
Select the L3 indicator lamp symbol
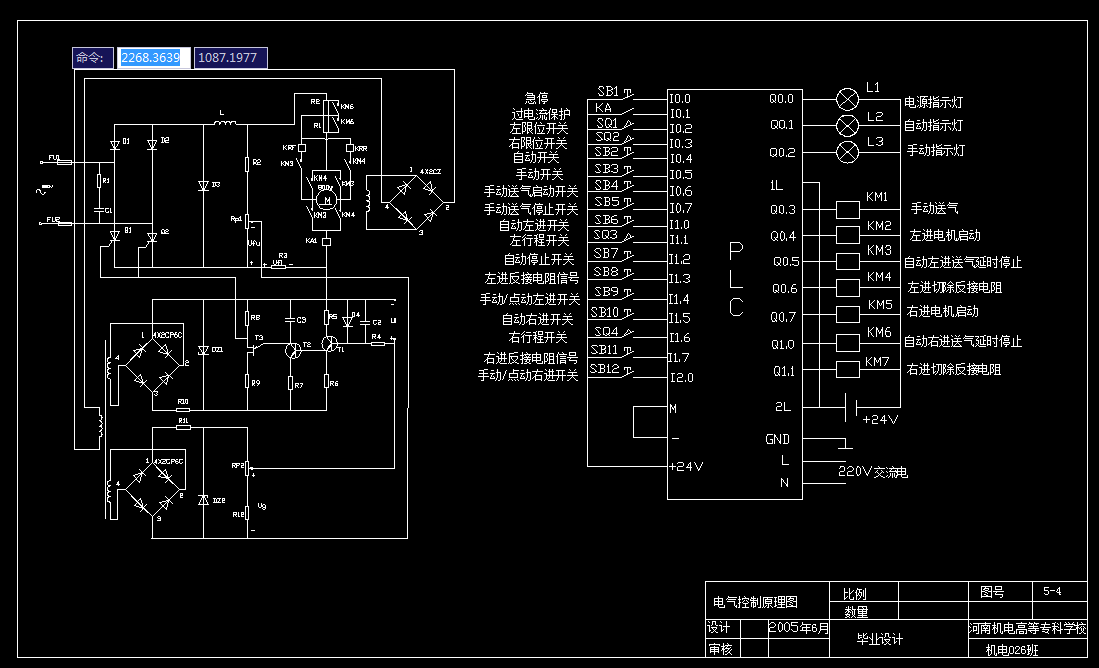click(847, 152)
